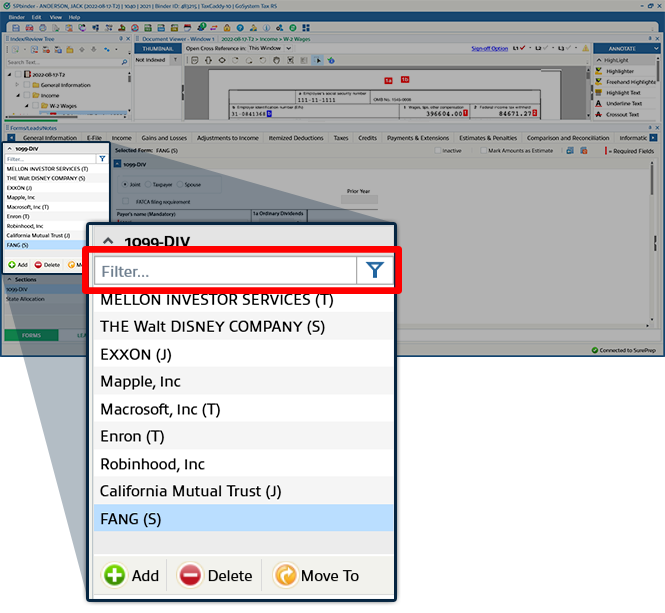665x613 pixels.
Task: Click the filter funnel icon in 1099-DIV list
Action: point(374,271)
